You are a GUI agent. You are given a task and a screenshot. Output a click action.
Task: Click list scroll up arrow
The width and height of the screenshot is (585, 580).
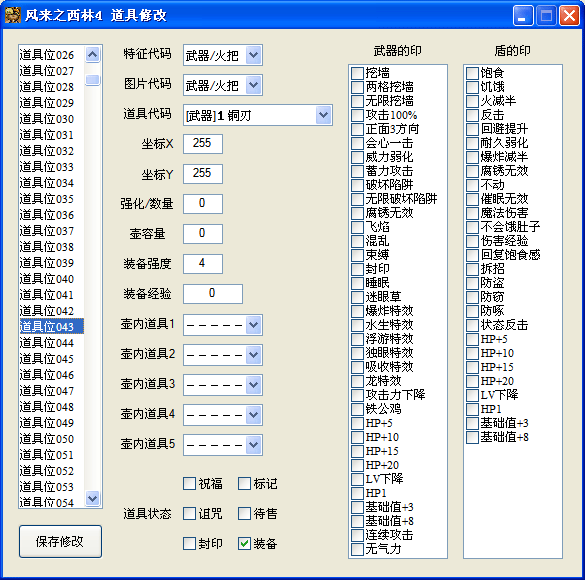(93, 55)
